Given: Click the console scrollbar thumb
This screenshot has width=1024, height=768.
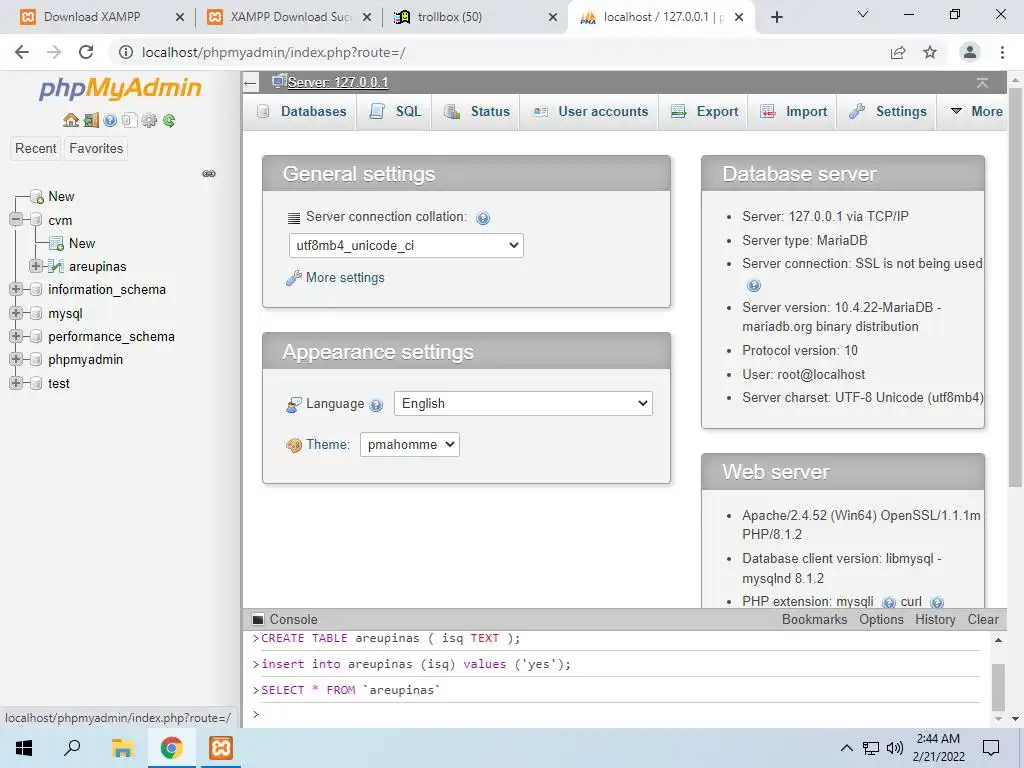Looking at the screenshot, I should coord(998,687).
